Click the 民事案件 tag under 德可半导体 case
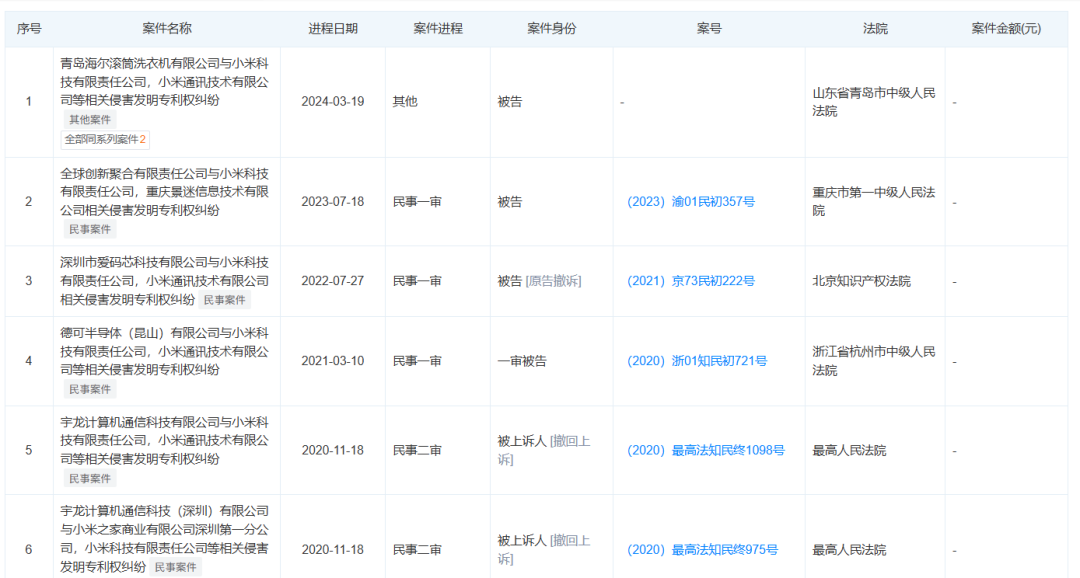 [90, 389]
